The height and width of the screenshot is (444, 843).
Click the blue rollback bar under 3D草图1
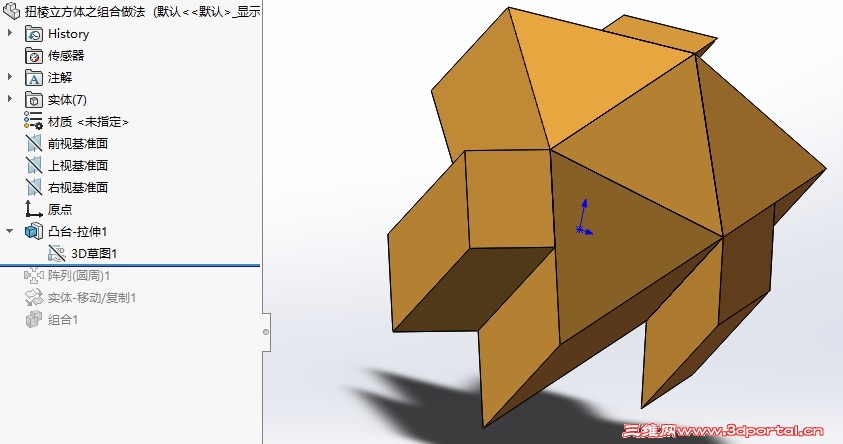[130, 265]
